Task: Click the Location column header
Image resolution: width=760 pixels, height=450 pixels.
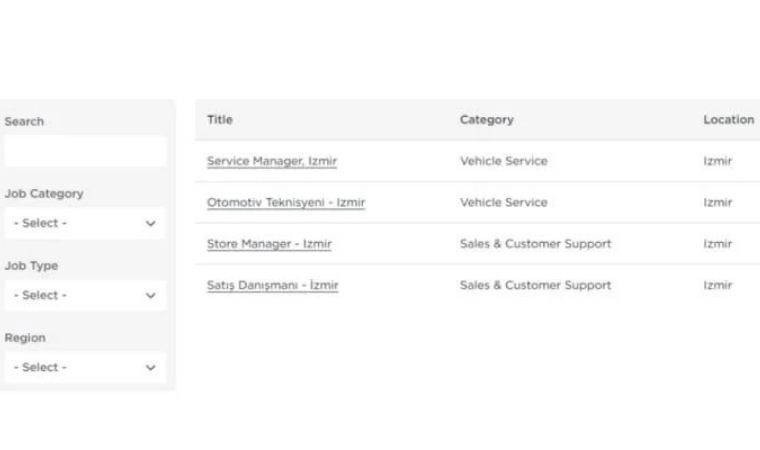Action: [x=728, y=120]
